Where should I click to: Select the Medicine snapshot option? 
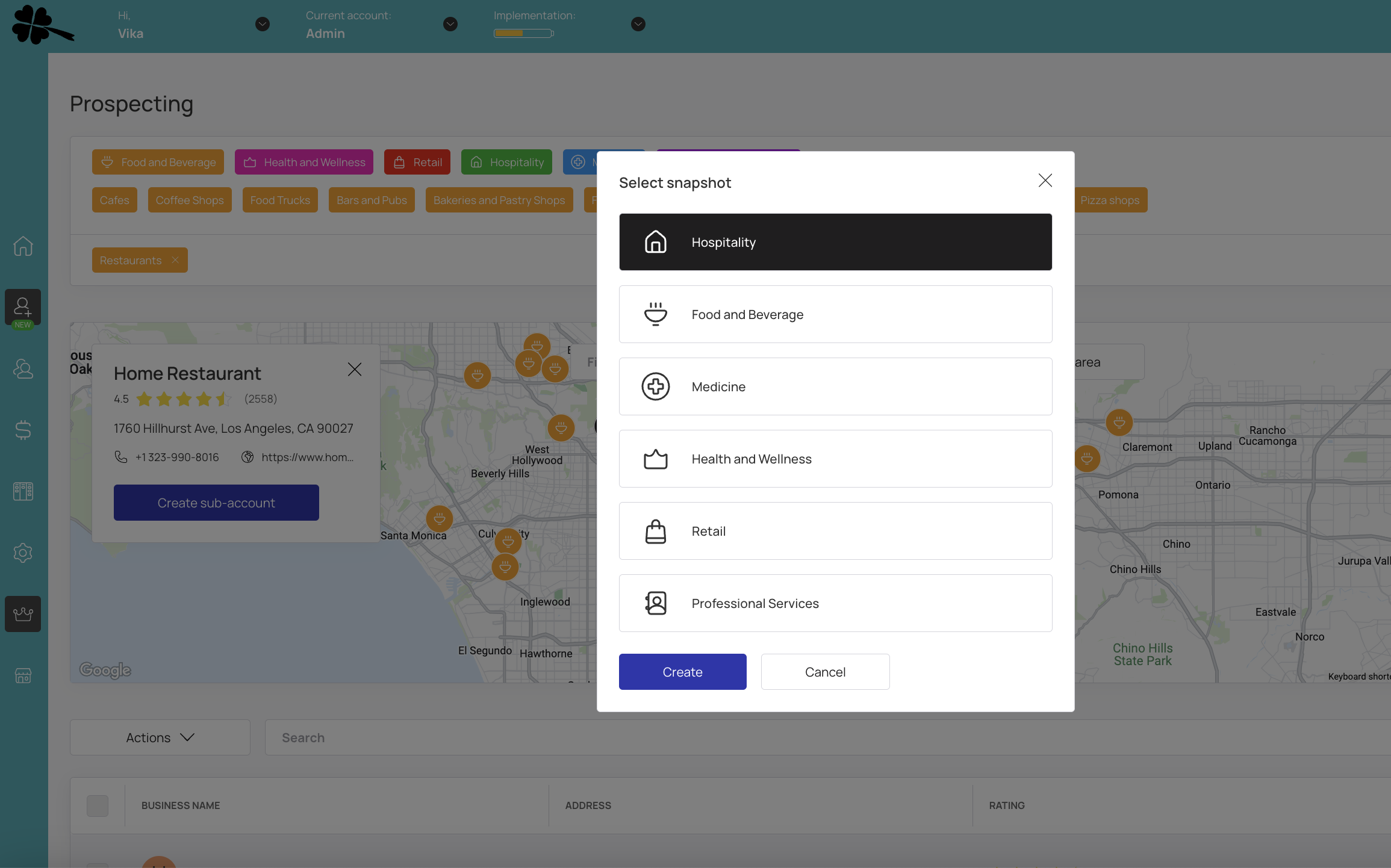point(835,386)
